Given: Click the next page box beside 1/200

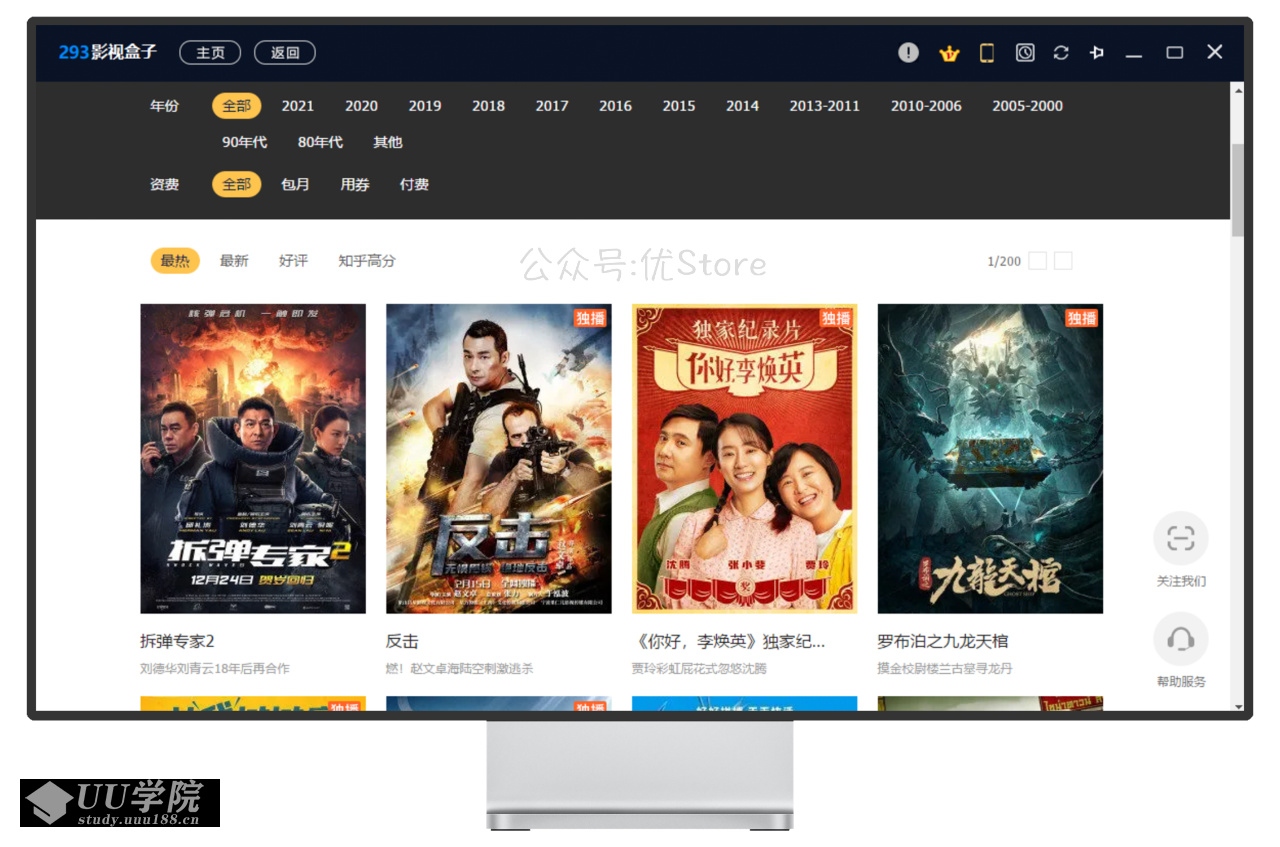Looking at the screenshot, I should click(1063, 261).
